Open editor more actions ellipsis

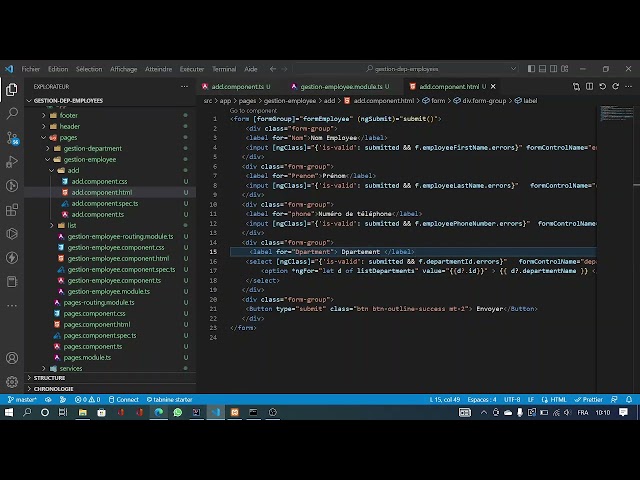pos(629,87)
